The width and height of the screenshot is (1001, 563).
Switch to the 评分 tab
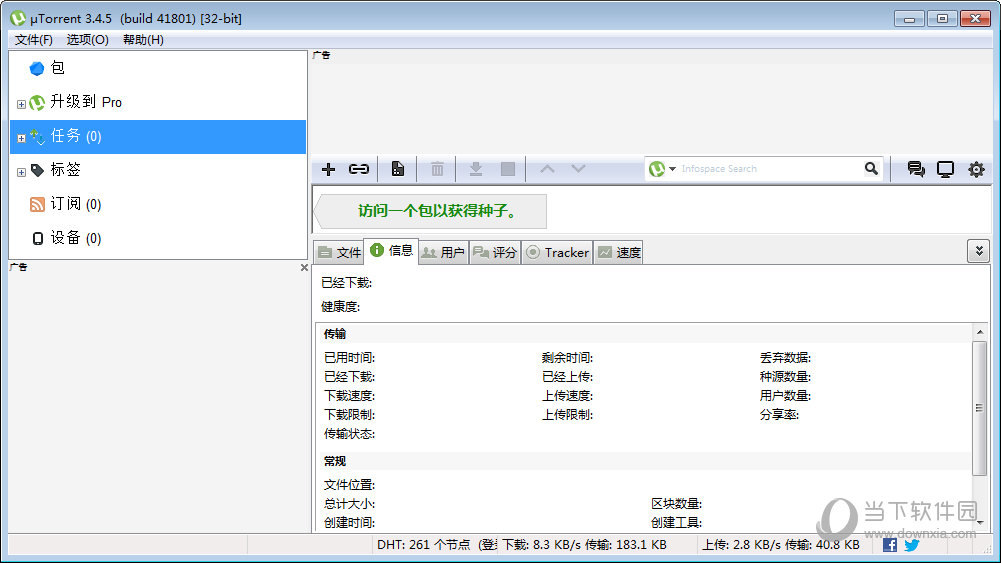point(495,253)
